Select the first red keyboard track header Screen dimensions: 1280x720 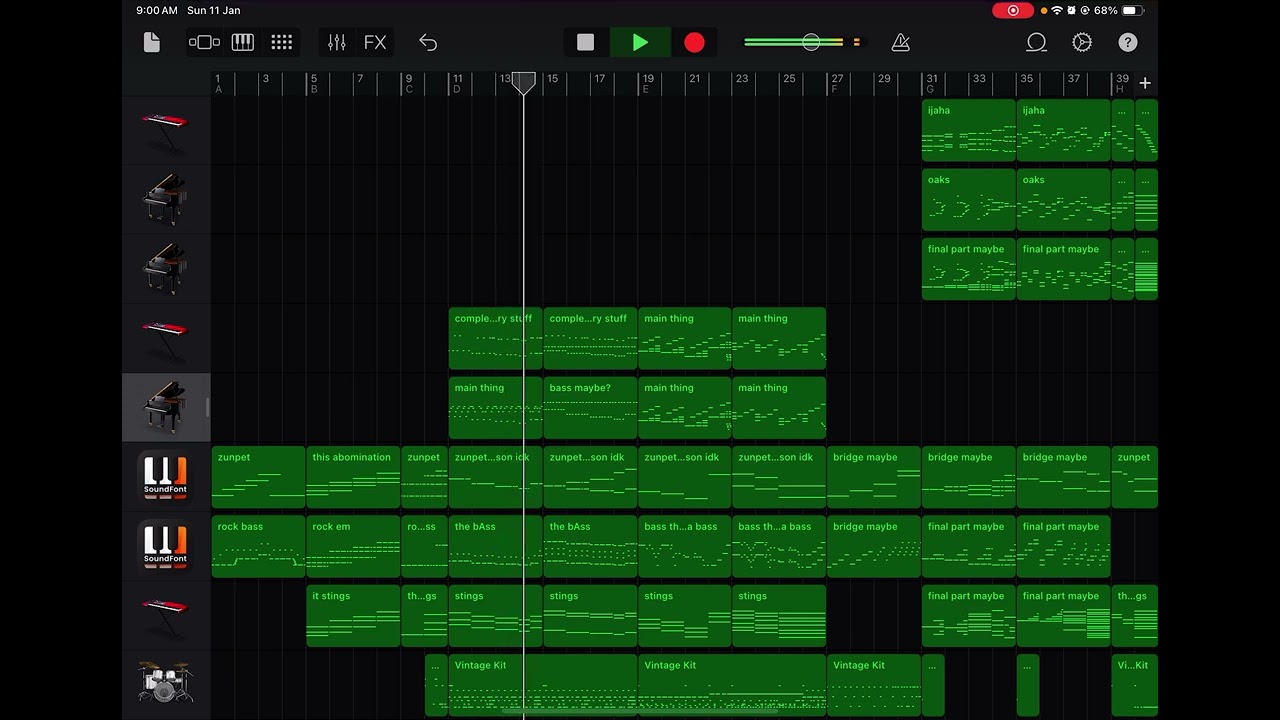[x=166, y=130]
